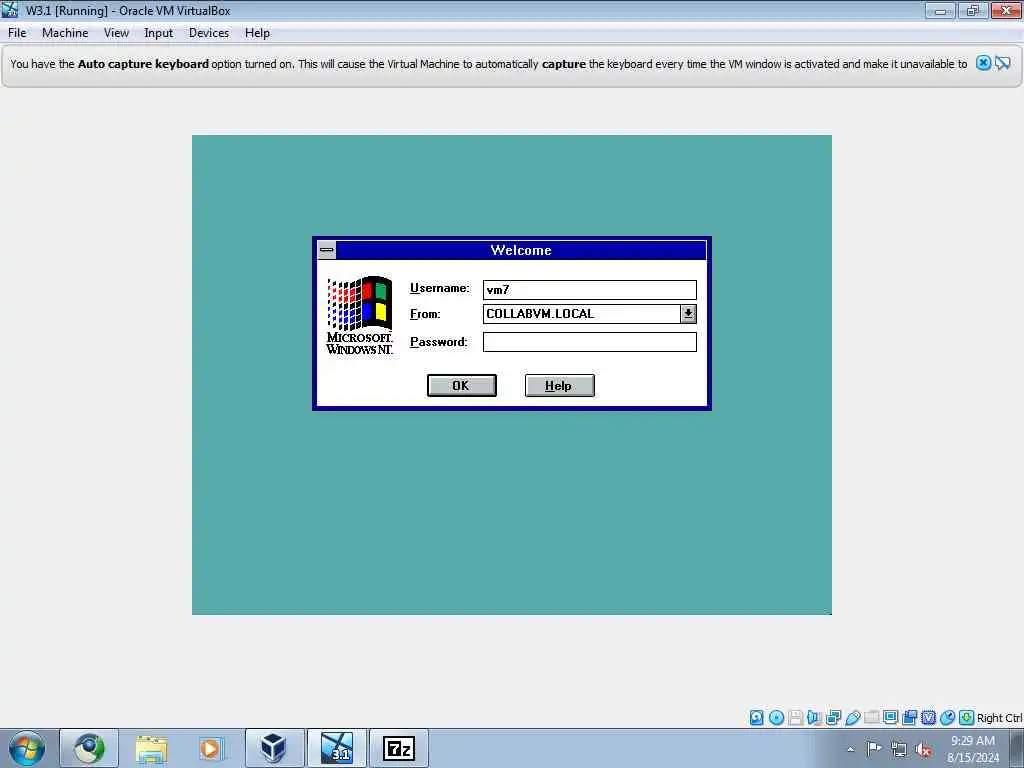The height and width of the screenshot is (768, 1024).
Task: Click the running W3.1 VM taskbar icon
Action: click(336, 748)
